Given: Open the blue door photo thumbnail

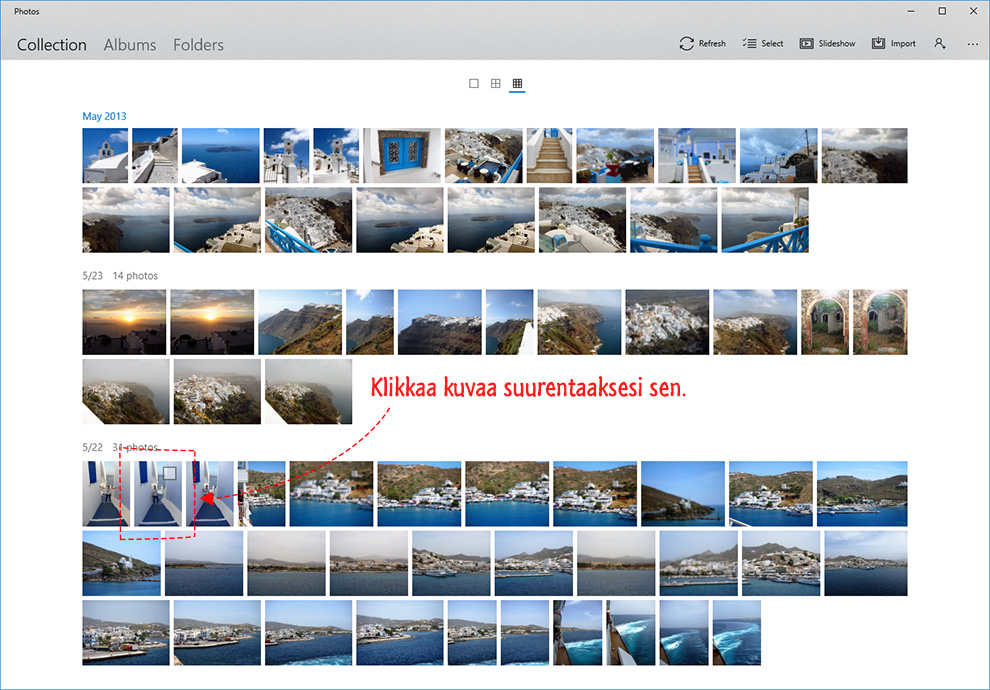Looking at the screenshot, I should click(402, 155).
